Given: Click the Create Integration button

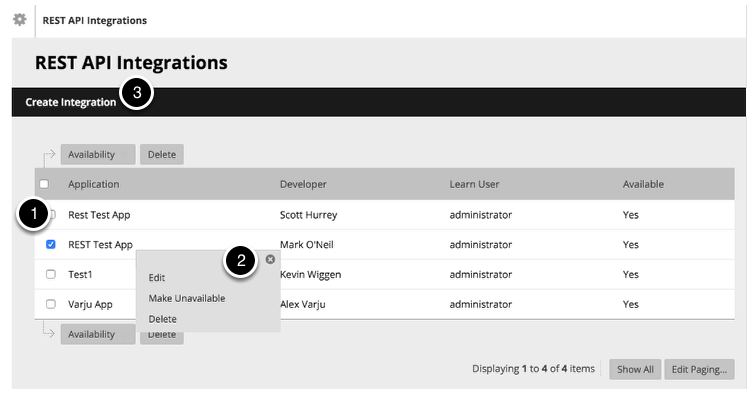Looking at the screenshot, I should coord(71,102).
